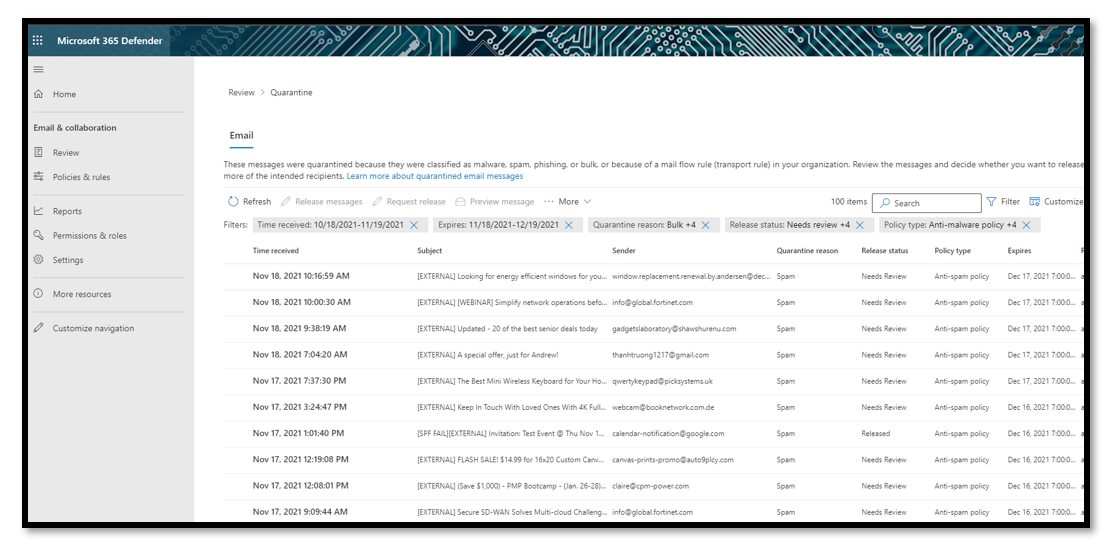Select row from claire@cpm-power.com

pos(653,486)
